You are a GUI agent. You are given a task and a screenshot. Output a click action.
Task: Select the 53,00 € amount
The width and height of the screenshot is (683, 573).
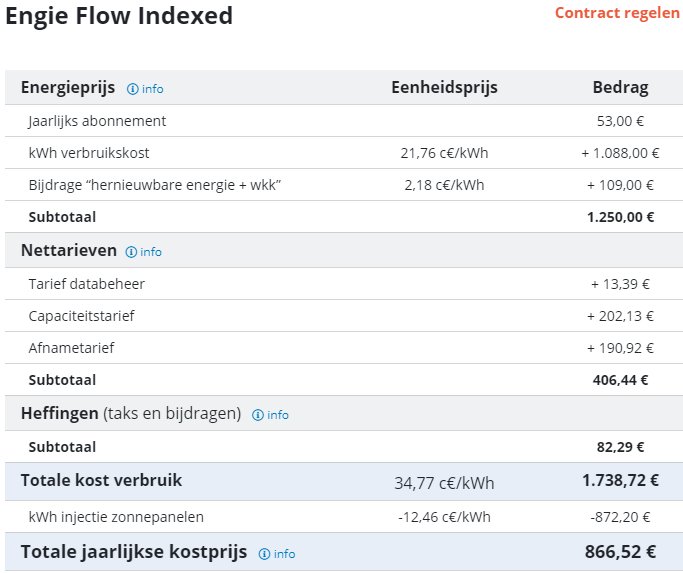pyautogui.click(x=620, y=121)
